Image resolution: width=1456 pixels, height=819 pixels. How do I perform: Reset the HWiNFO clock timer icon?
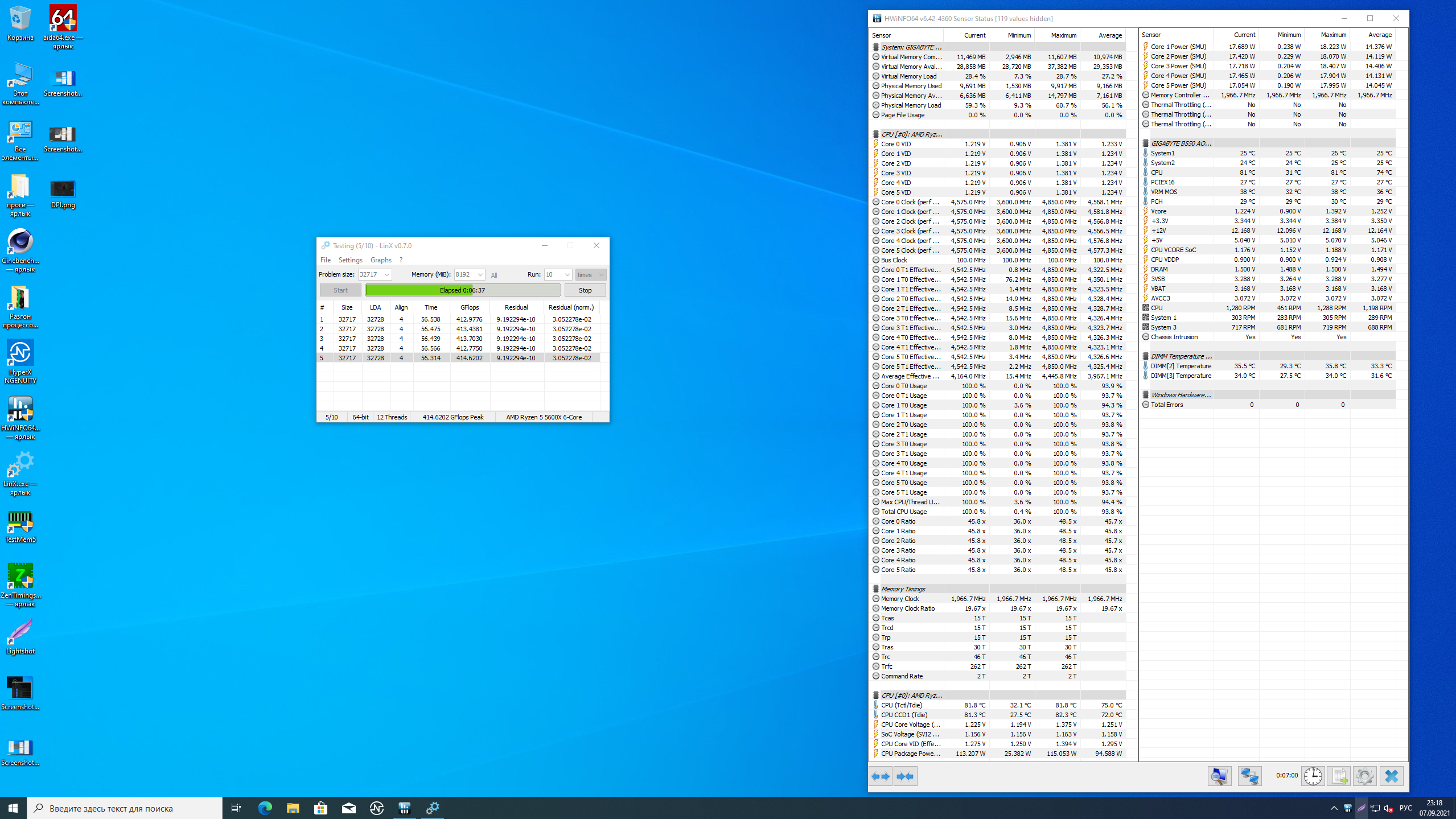pos(1313,776)
